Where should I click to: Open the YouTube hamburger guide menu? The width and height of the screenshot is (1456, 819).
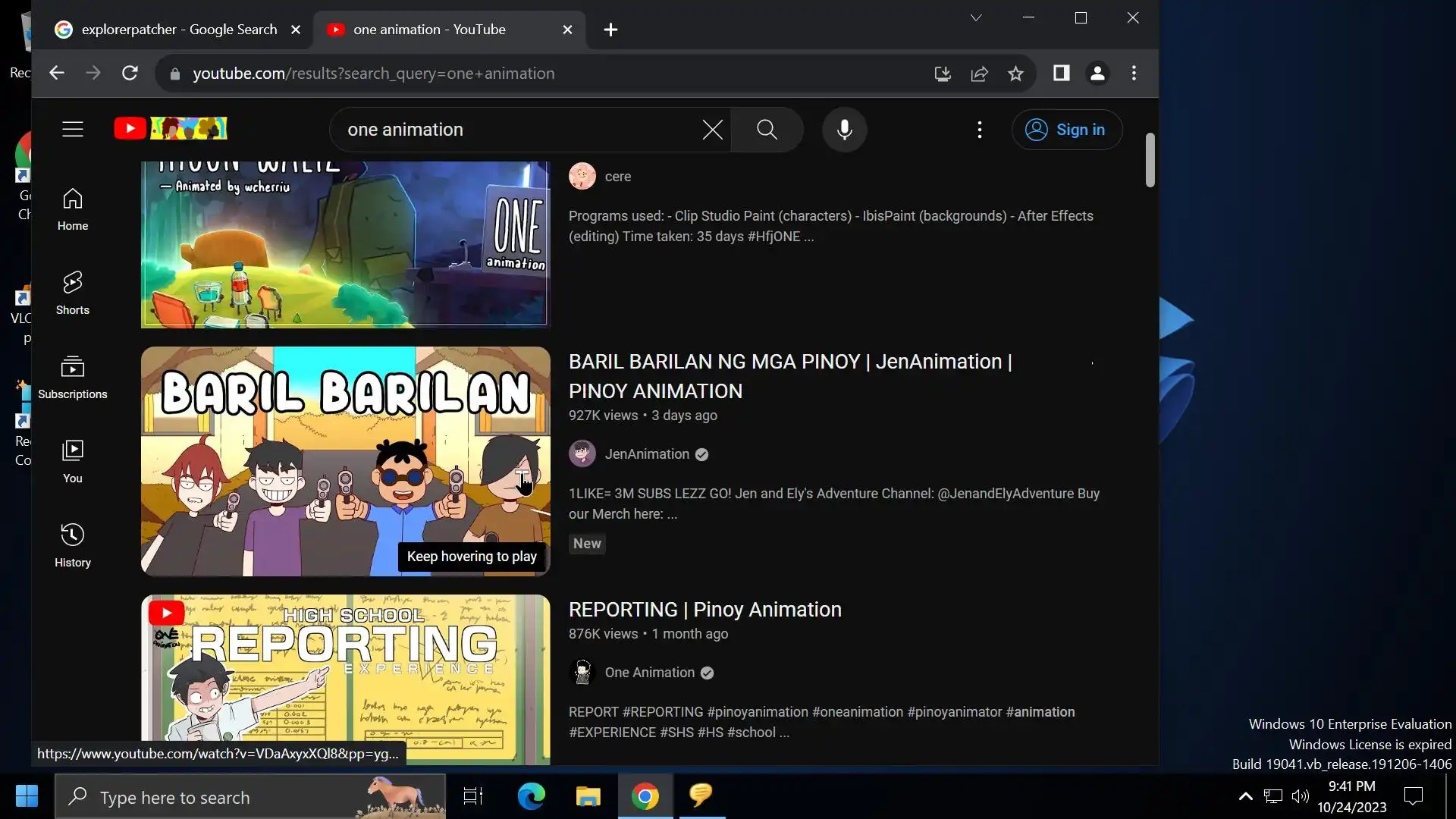[x=73, y=130]
